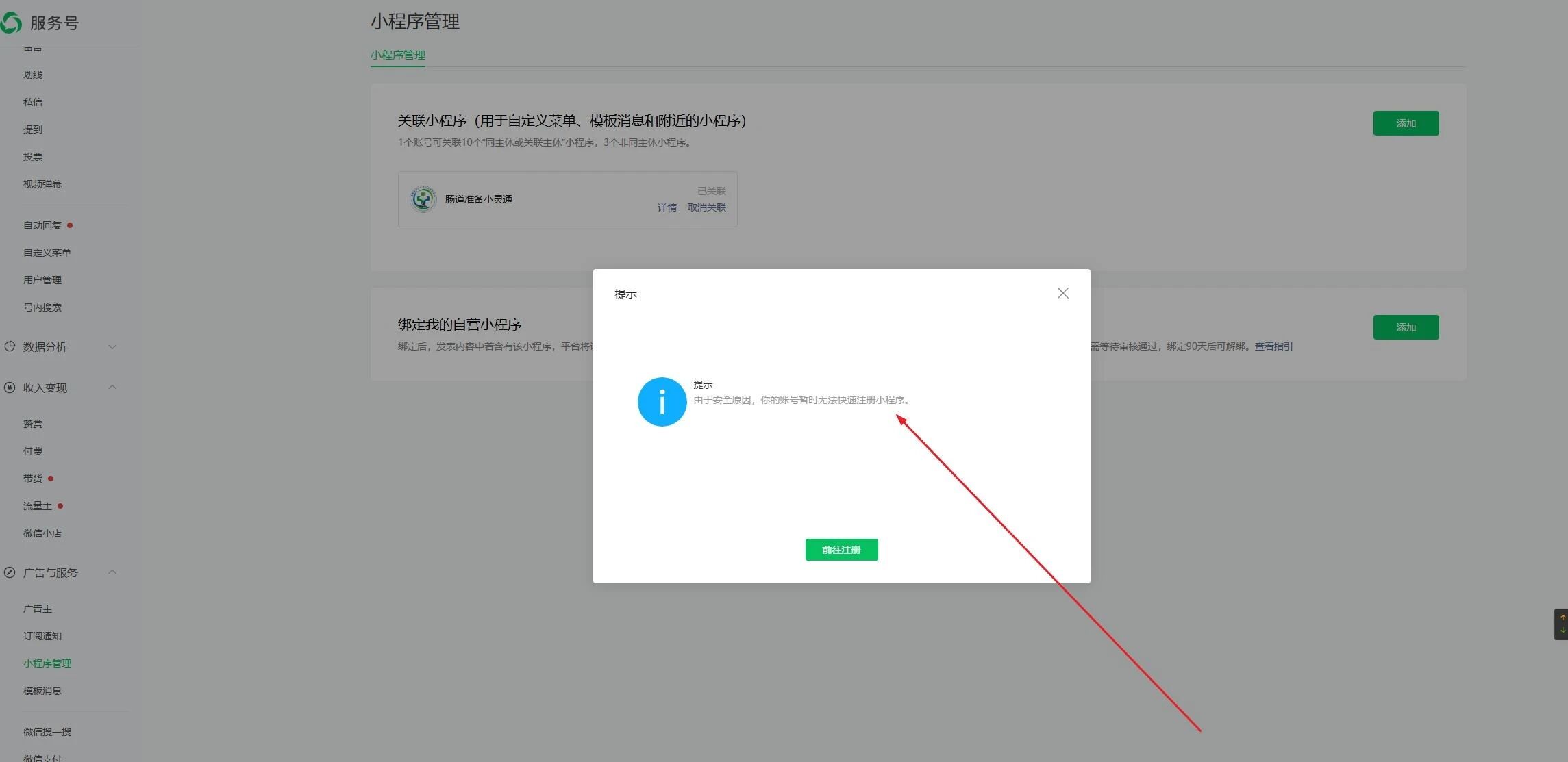This screenshot has width=1568, height=762.
Task: Click 添加 for 绑定我的自营小程序
Action: coord(1406,327)
